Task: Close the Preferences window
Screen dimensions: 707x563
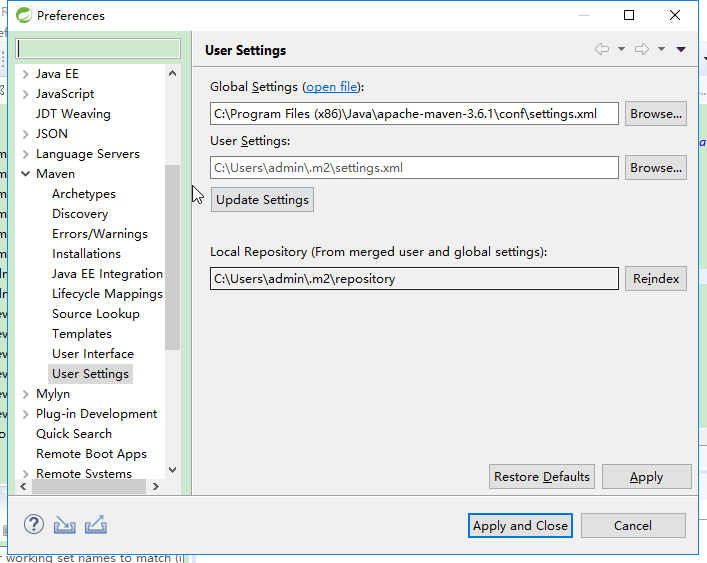Action: click(675, 15)
